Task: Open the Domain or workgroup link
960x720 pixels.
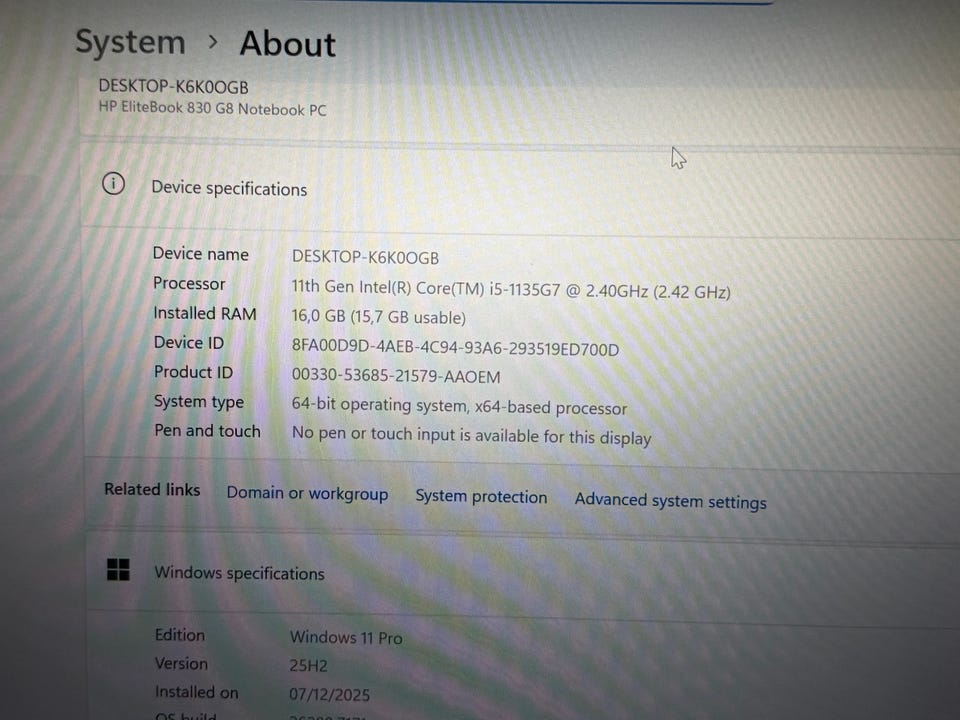Action: click(x=307, y=493)
